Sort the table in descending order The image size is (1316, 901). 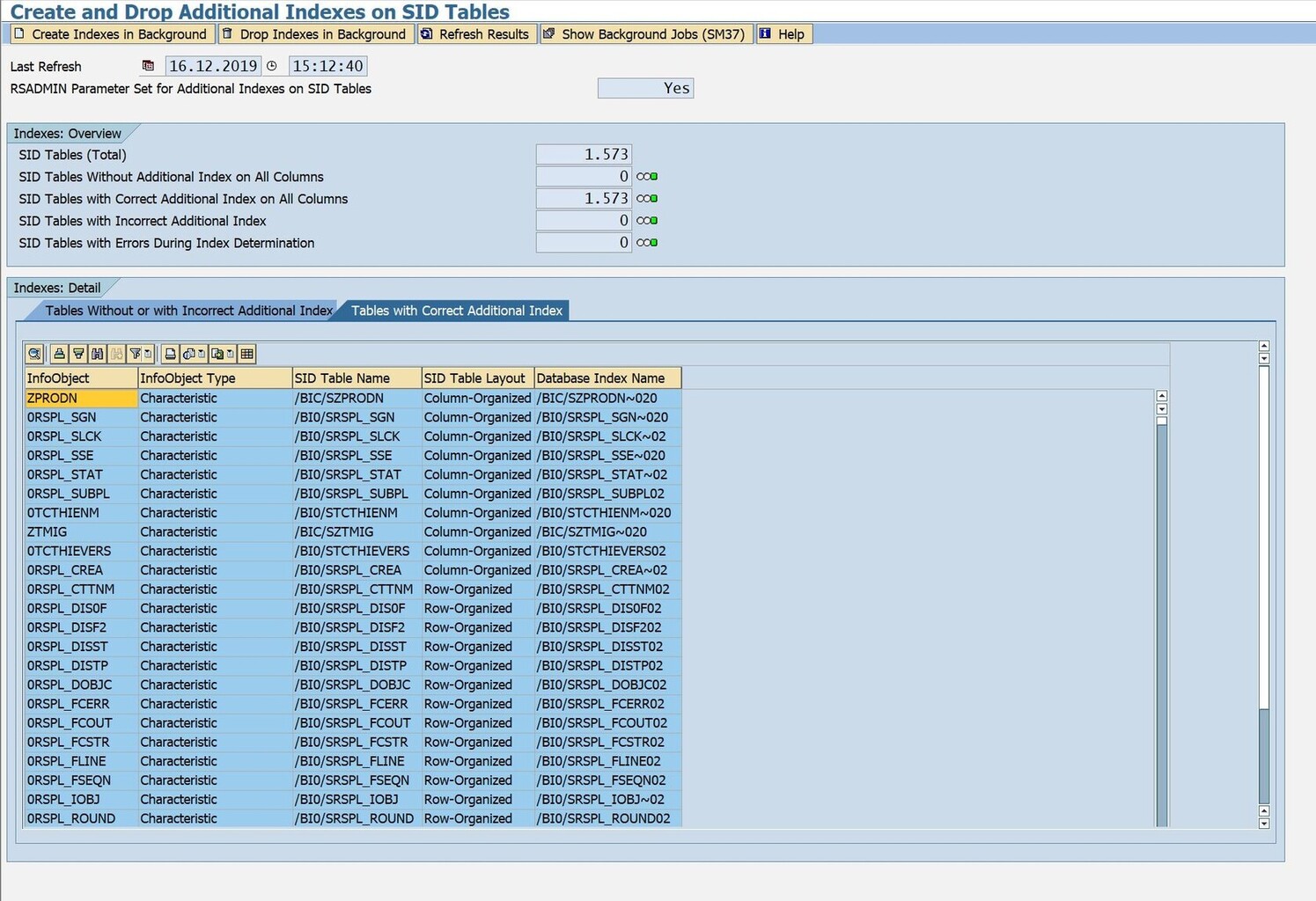(x=78, y=354)
